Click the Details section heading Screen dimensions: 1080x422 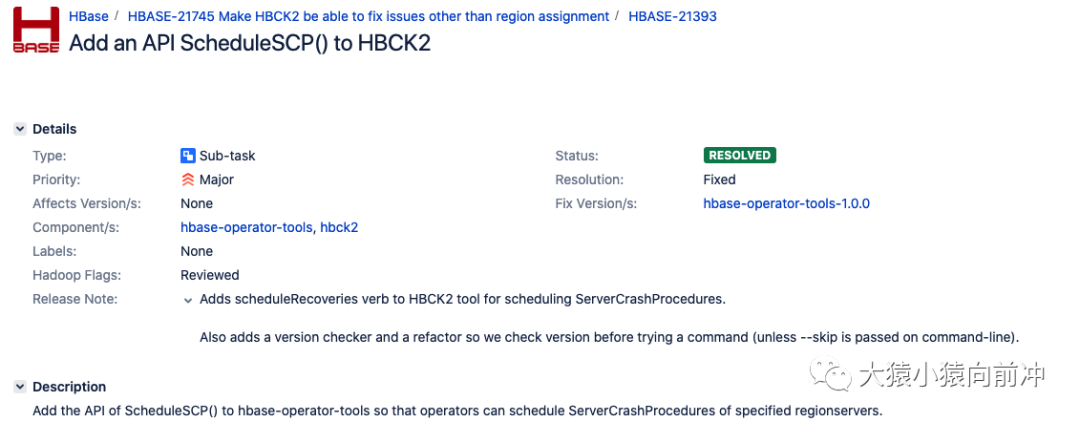click(54, 129)
